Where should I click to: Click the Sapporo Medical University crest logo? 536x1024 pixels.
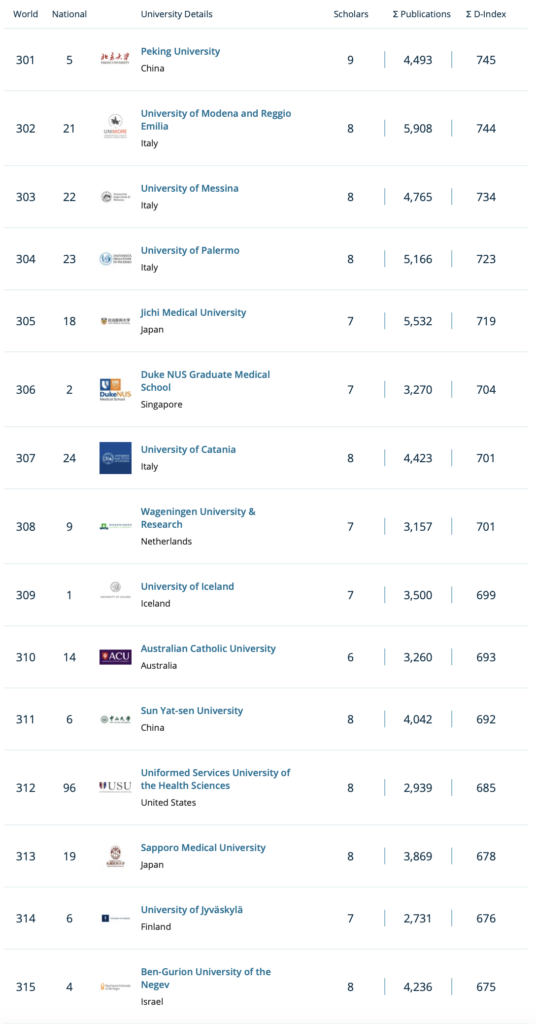[x=115, y=856]
